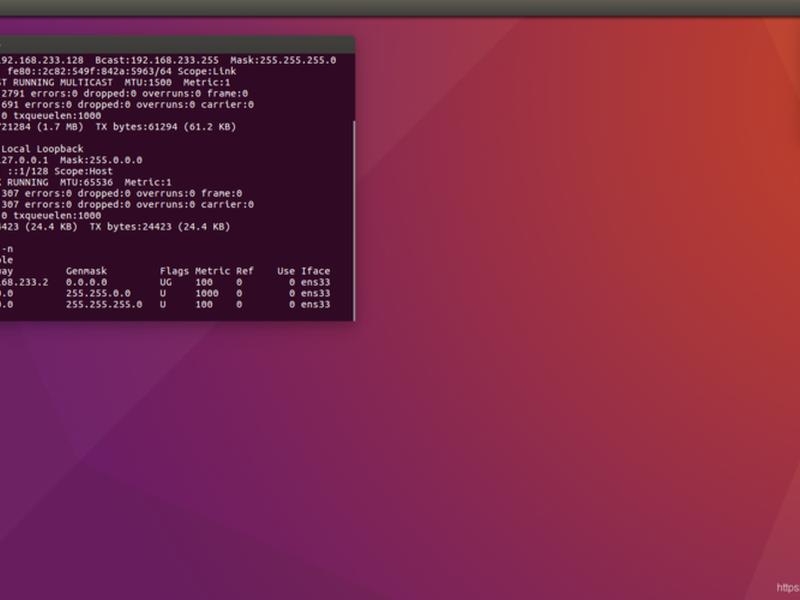Click "ens33" in the 255.255.0.0 row
The image size is (800, 600).
pos(315,293)
